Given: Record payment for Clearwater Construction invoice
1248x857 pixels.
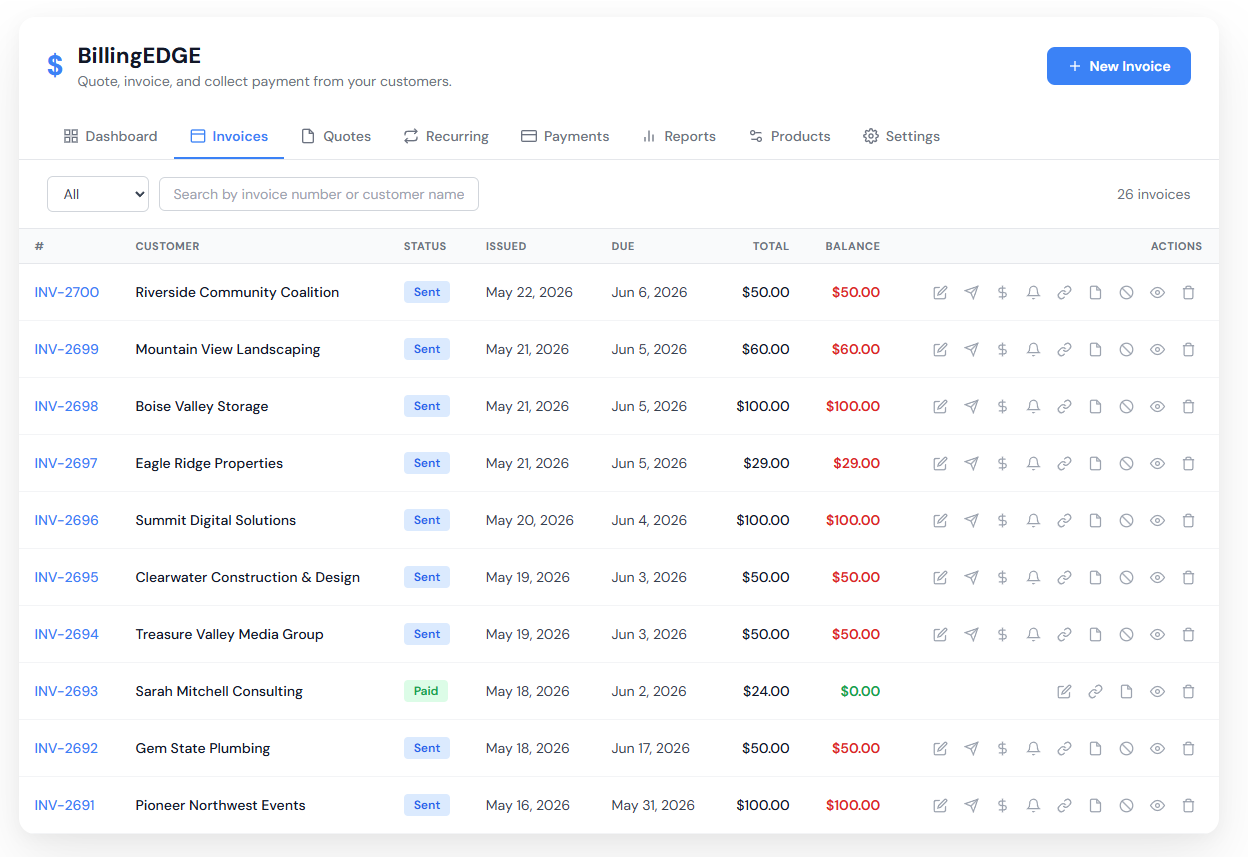Looking at the screenshot, I should point(1002,578).
